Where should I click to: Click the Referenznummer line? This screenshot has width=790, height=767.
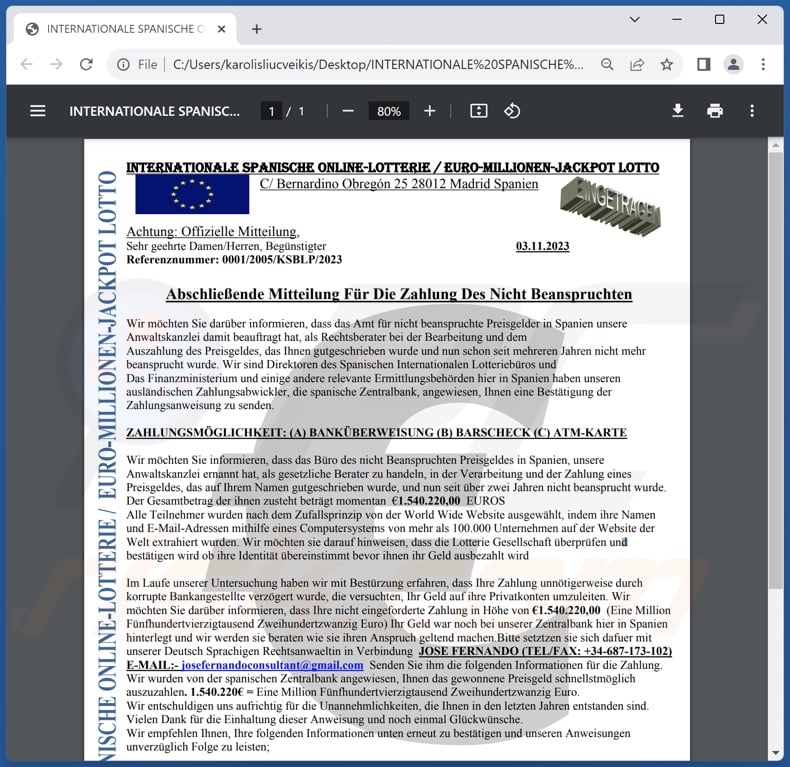234,260
